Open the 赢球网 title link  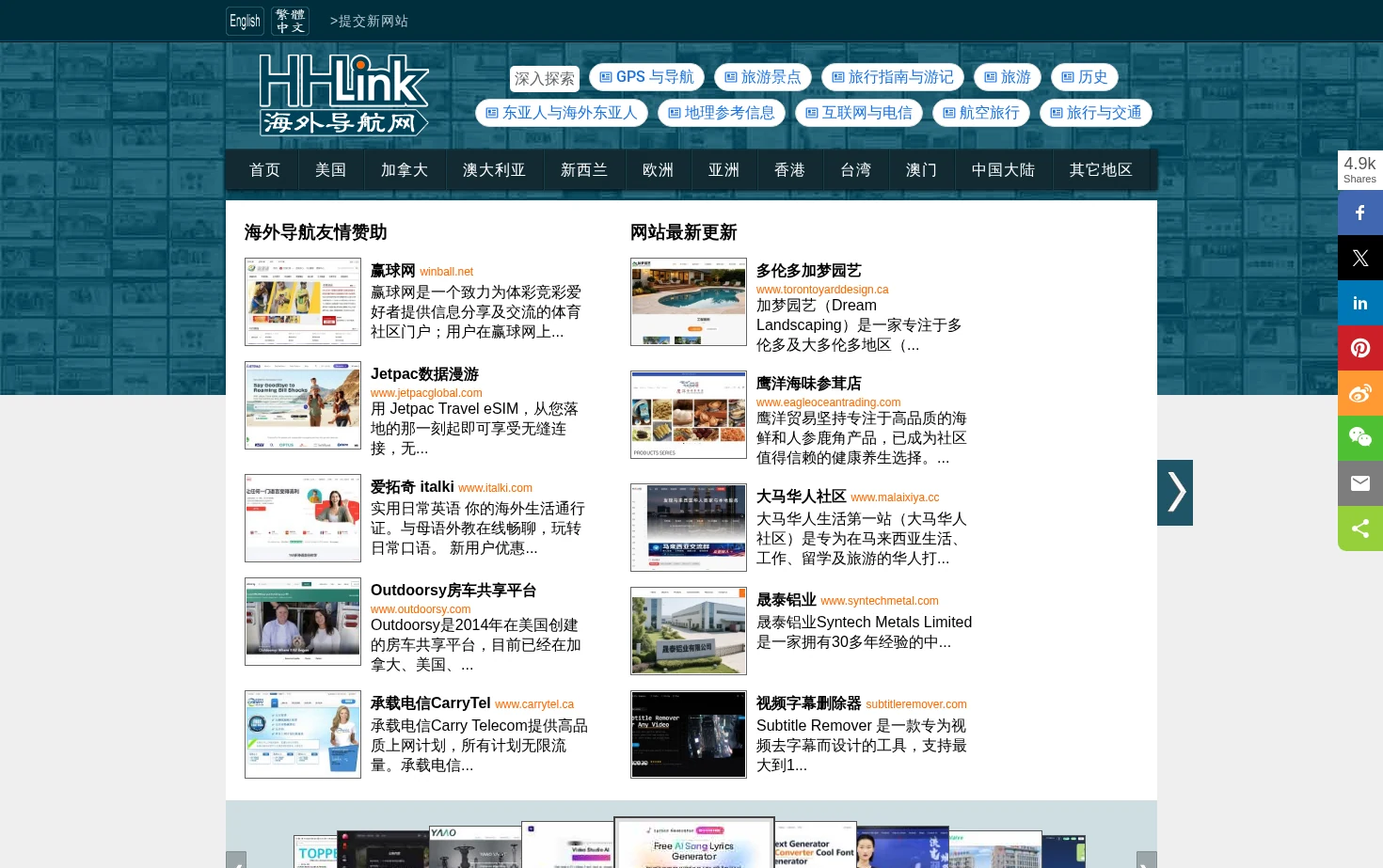point(392,271)
